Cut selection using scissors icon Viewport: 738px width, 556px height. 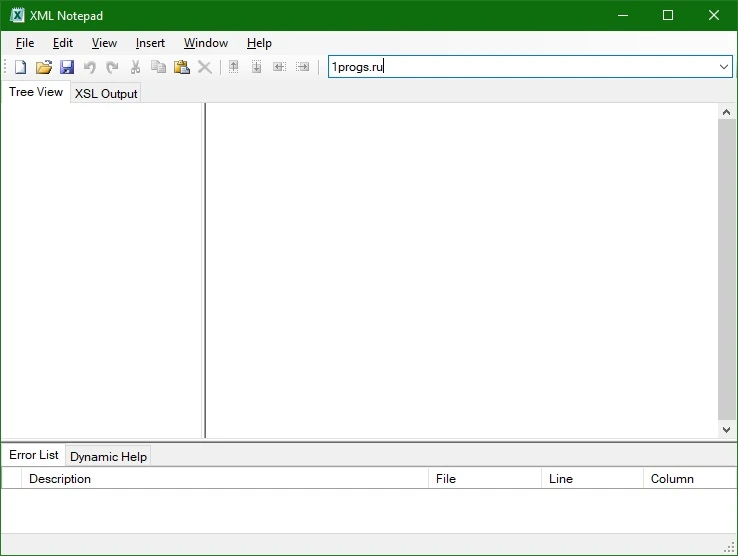pos(136,67)
